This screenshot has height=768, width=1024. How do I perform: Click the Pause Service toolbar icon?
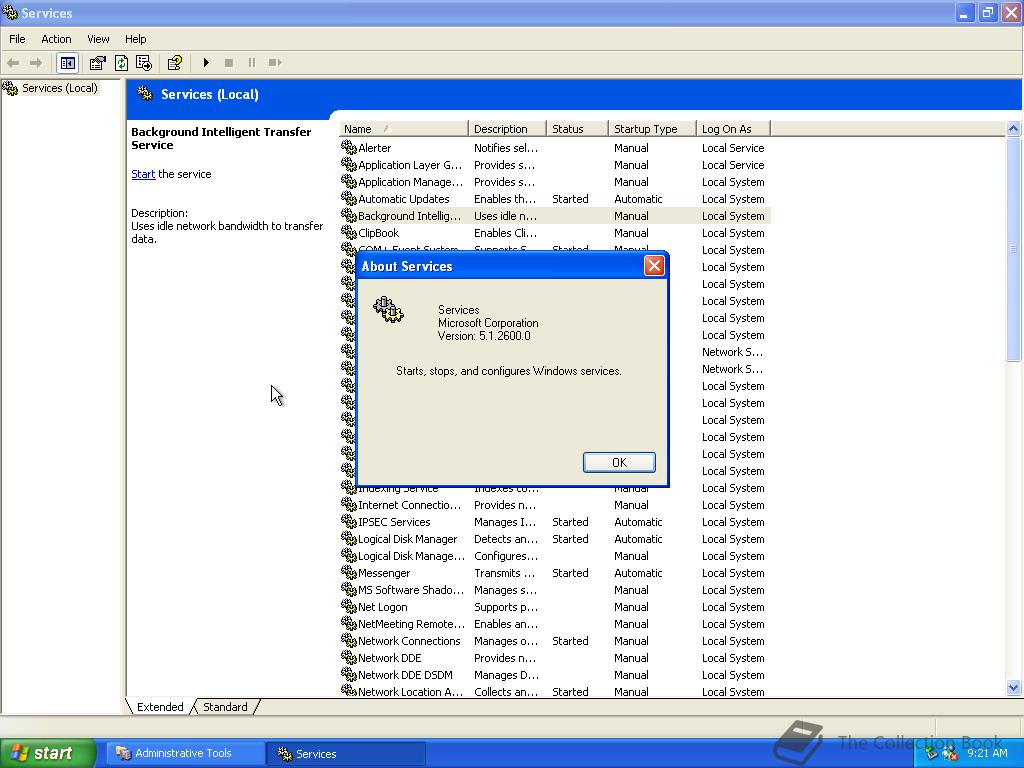point(251,63)
